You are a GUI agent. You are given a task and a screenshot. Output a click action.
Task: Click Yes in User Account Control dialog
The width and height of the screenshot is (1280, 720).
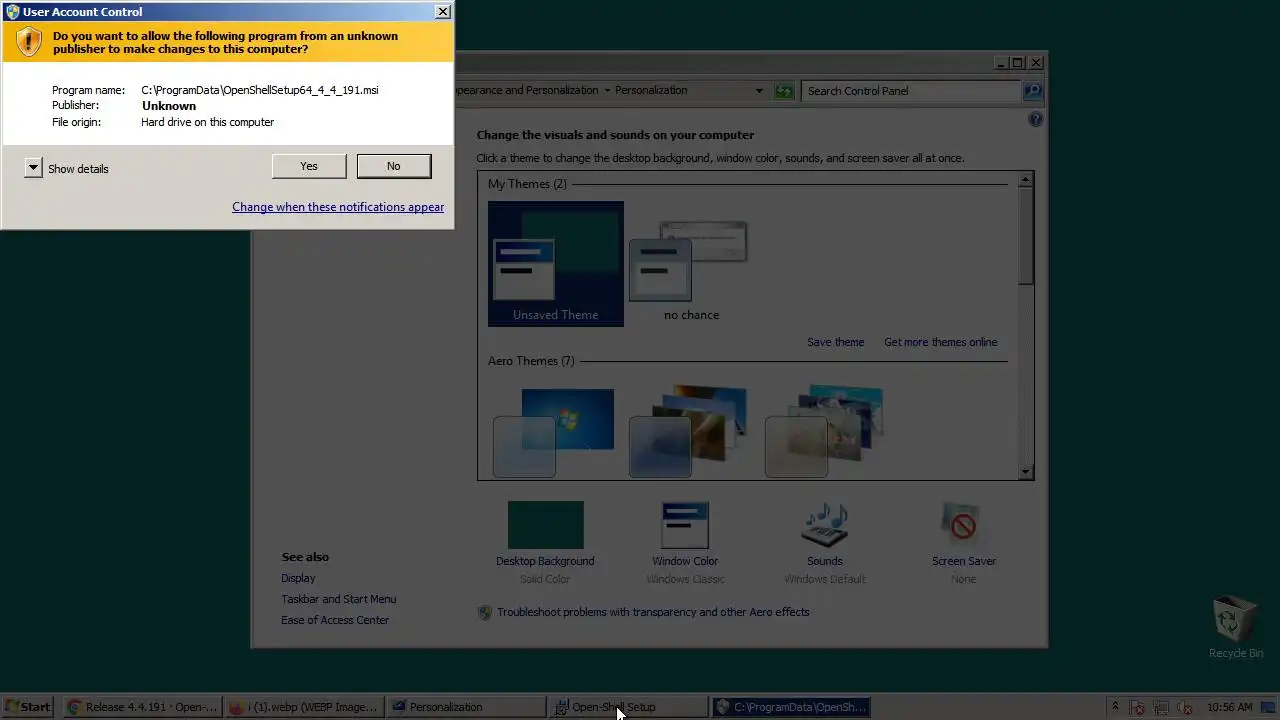(309, 166)
